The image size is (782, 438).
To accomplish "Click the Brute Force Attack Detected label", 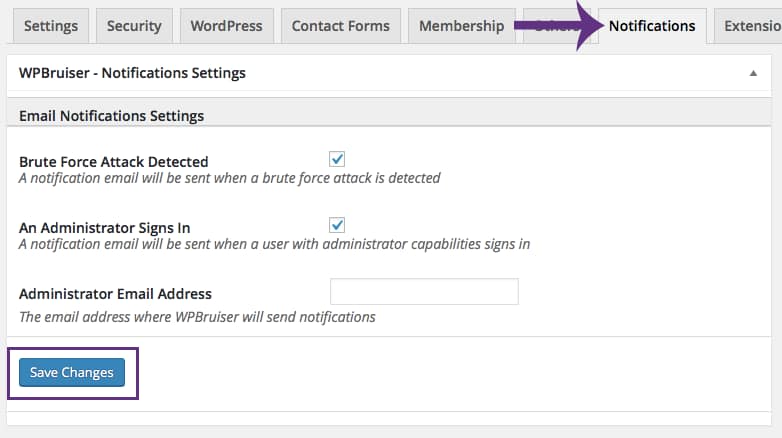I will pyautogui.click(x=114, y=162).
